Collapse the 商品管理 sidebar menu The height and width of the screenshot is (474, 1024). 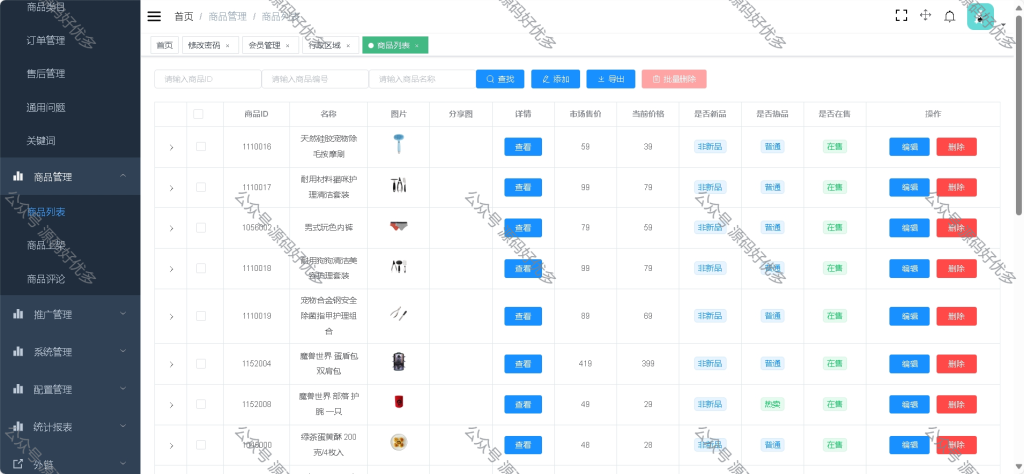(123, 176)
